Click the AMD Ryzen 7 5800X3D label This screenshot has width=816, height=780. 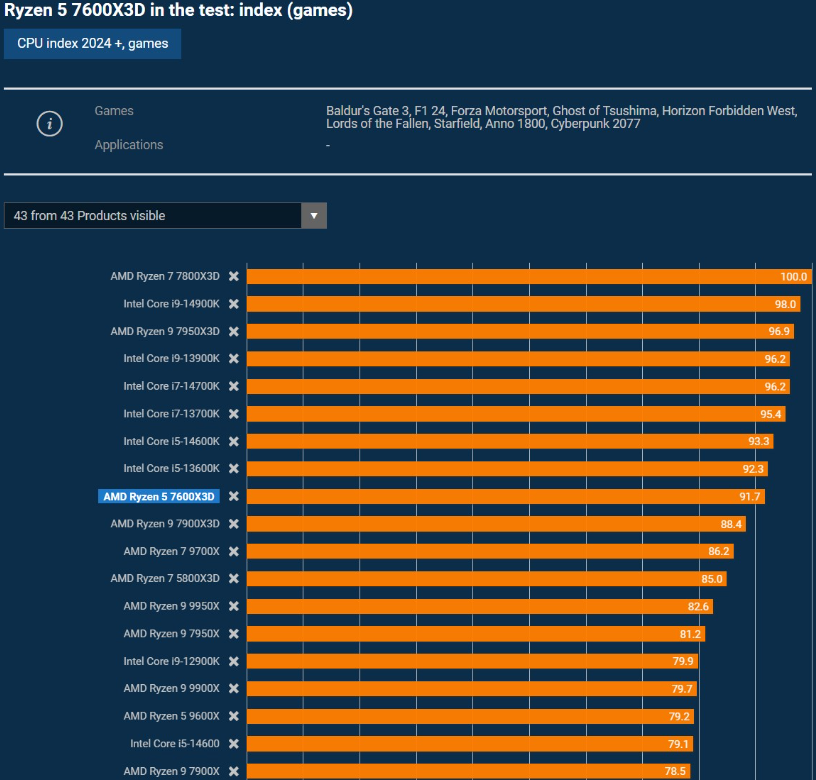(x=165, y=579)
